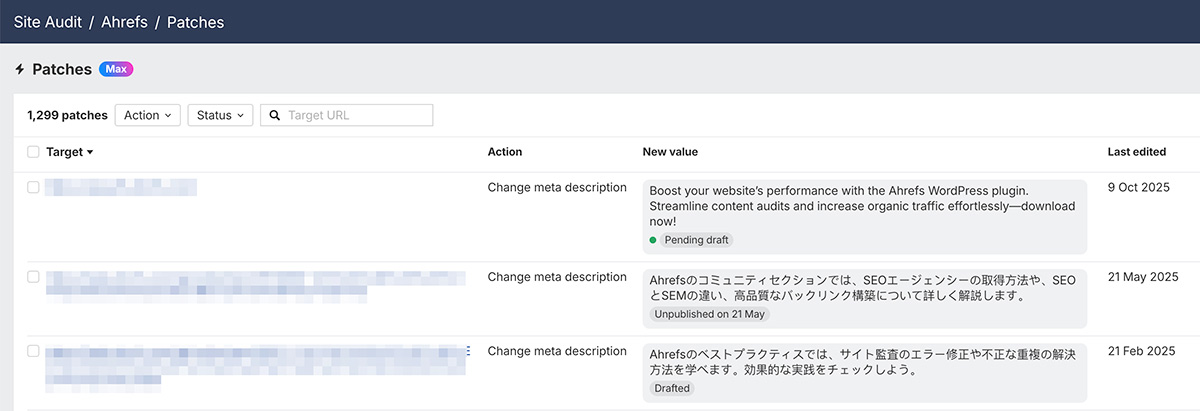This screenshot has height=411, width=1200.
Task: Check the box for the 9 Oct 2025 patch
Action: pos(33,187)
